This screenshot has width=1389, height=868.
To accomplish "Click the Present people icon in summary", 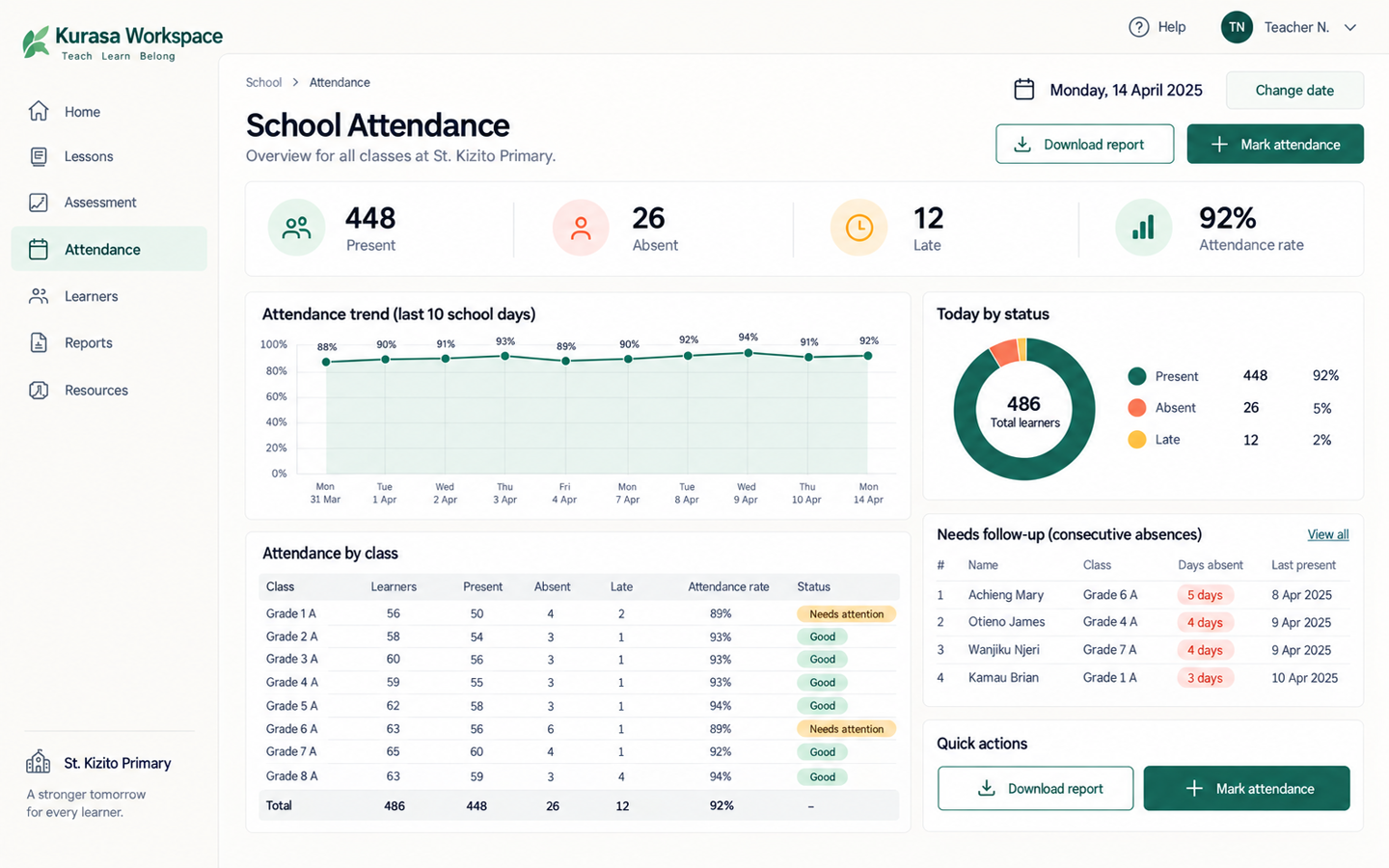I will (x=296, y=228).
